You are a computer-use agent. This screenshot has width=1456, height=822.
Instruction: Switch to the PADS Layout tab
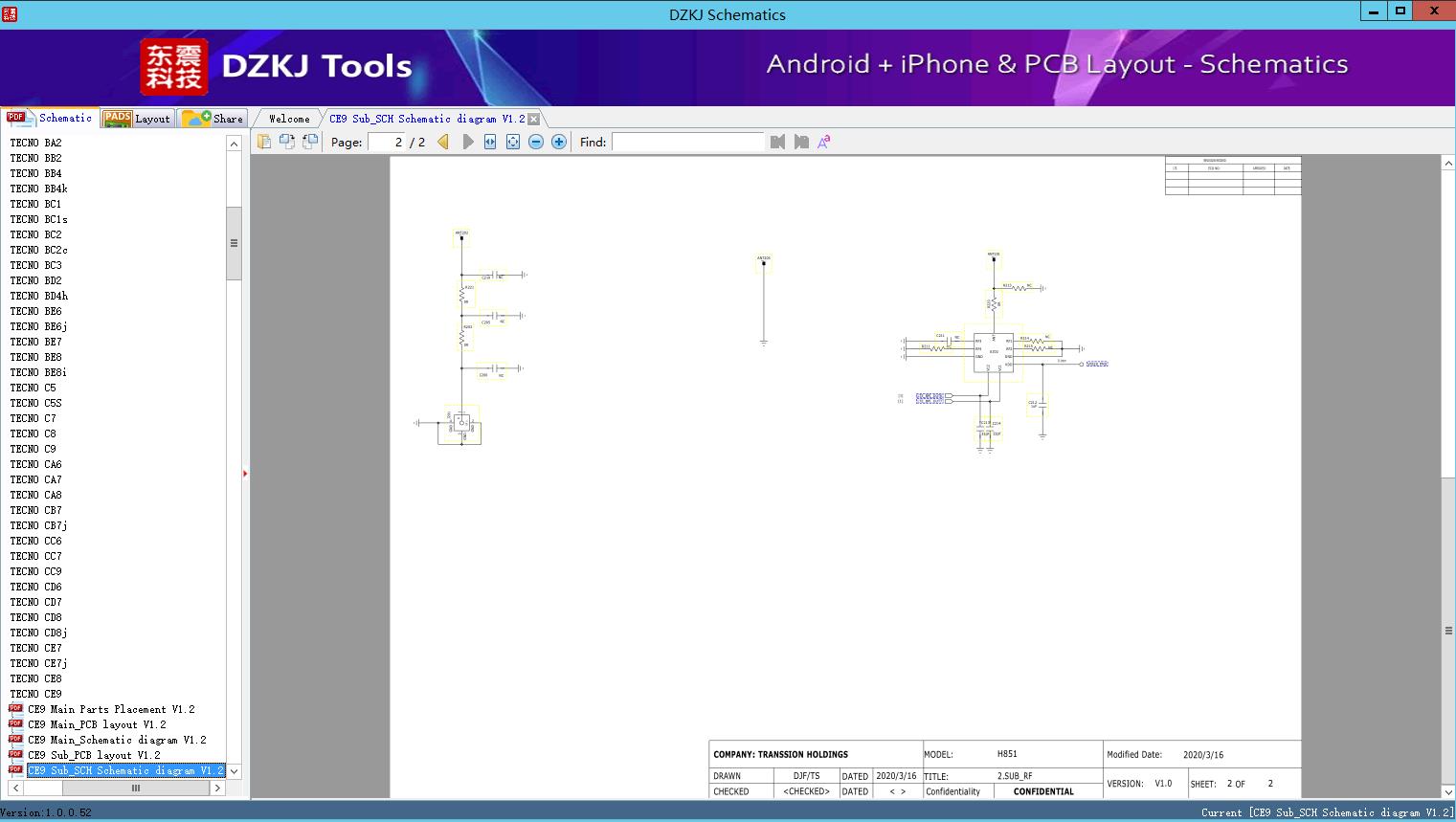(x=137, y=118)
